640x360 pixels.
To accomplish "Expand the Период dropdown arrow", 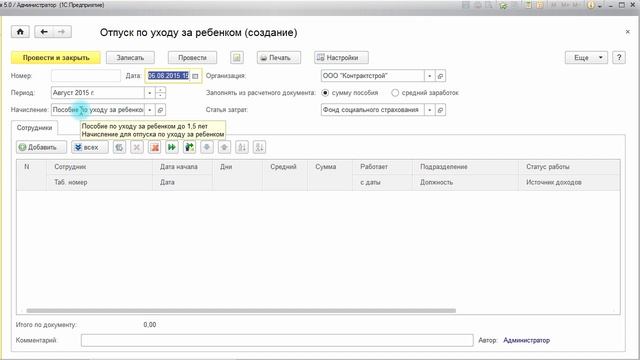I will 150,93.
